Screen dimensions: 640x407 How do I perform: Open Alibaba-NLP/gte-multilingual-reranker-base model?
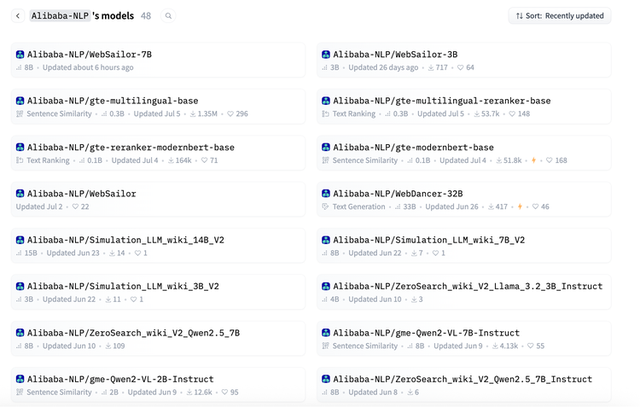tap(464, 107)
